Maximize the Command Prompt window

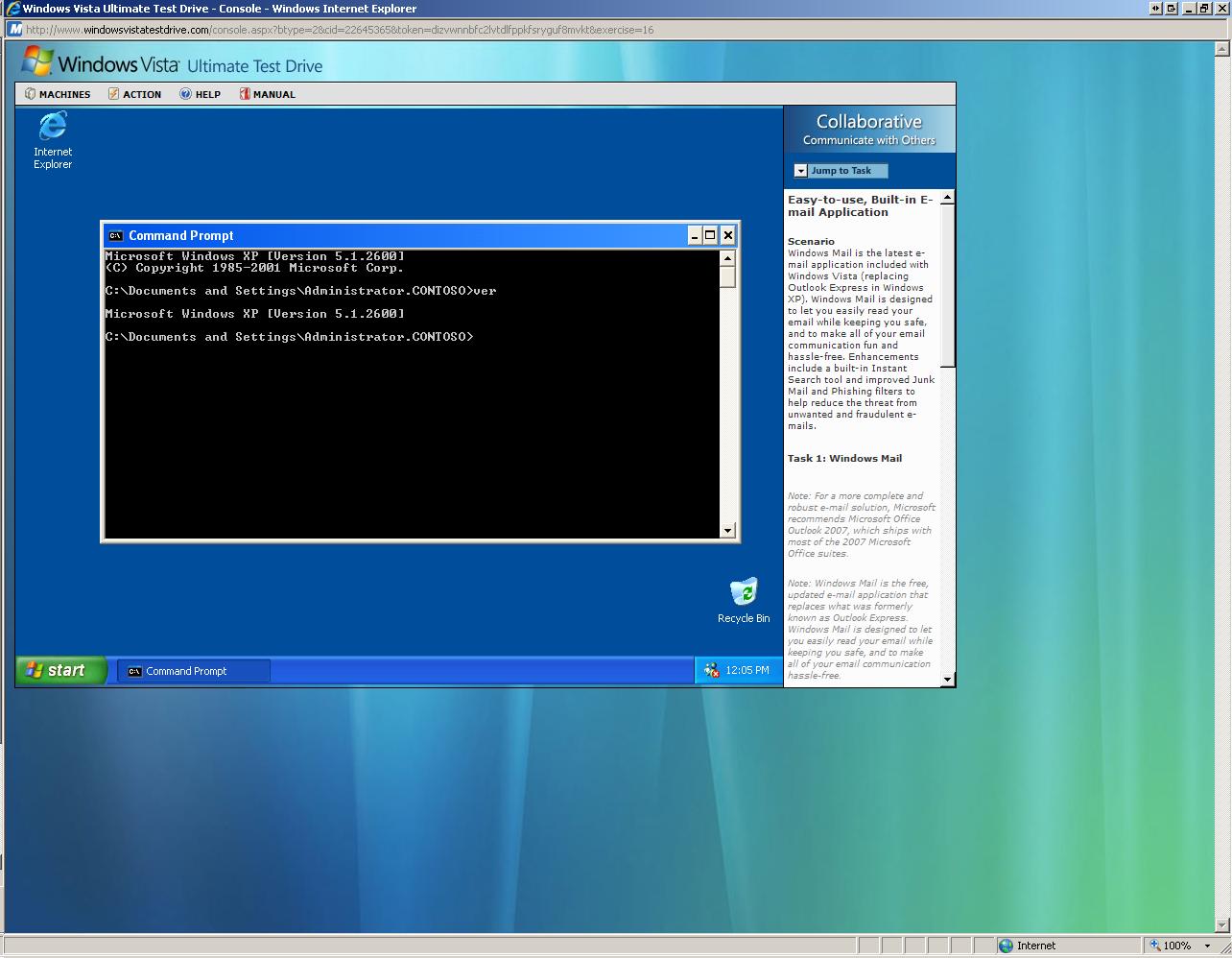711,236
